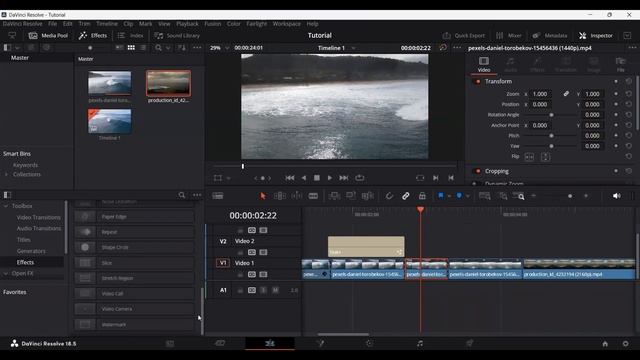Click Quick Export button
This screenshot has height=360, width=640.
(x=464, y=36)
